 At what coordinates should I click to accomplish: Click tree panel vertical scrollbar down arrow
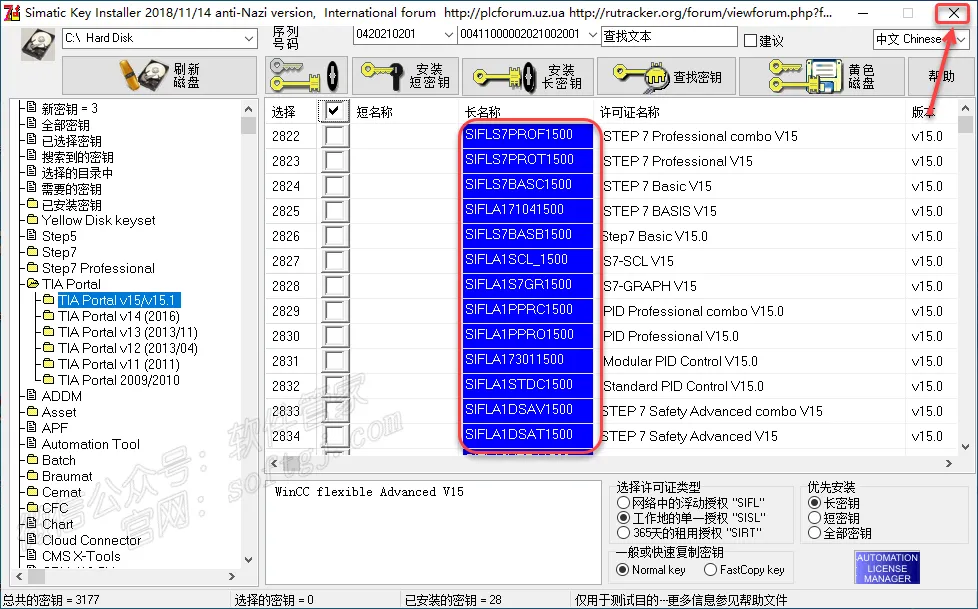[248, 560]
